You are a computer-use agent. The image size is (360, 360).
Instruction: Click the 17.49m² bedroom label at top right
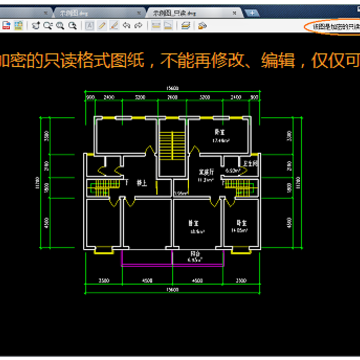click(x=221, y=141)
